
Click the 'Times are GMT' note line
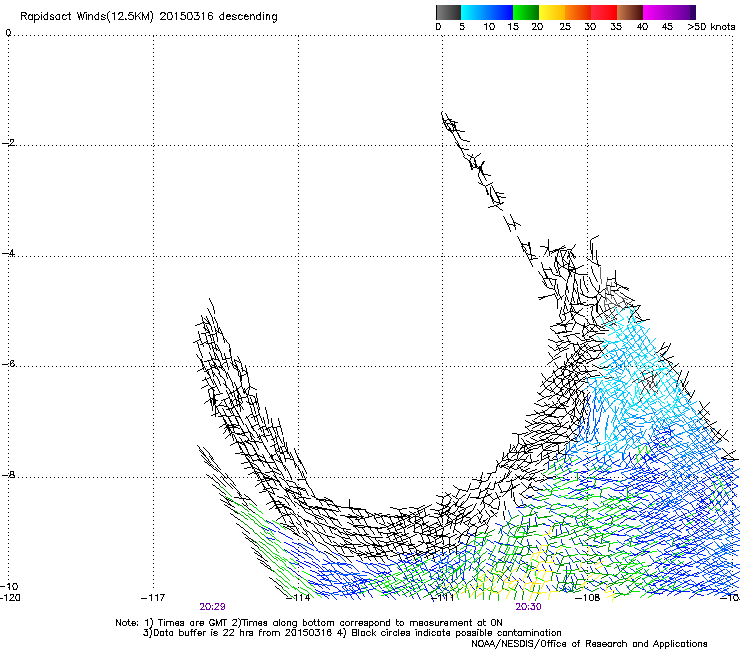[x=309, y=623]
